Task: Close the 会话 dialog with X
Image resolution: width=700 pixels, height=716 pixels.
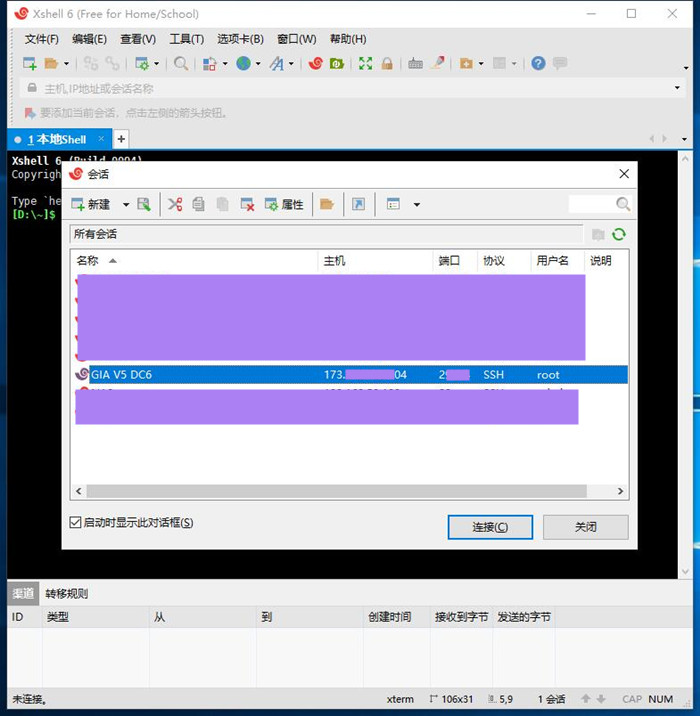Action: pyautogui.click(x=624, y=174)
